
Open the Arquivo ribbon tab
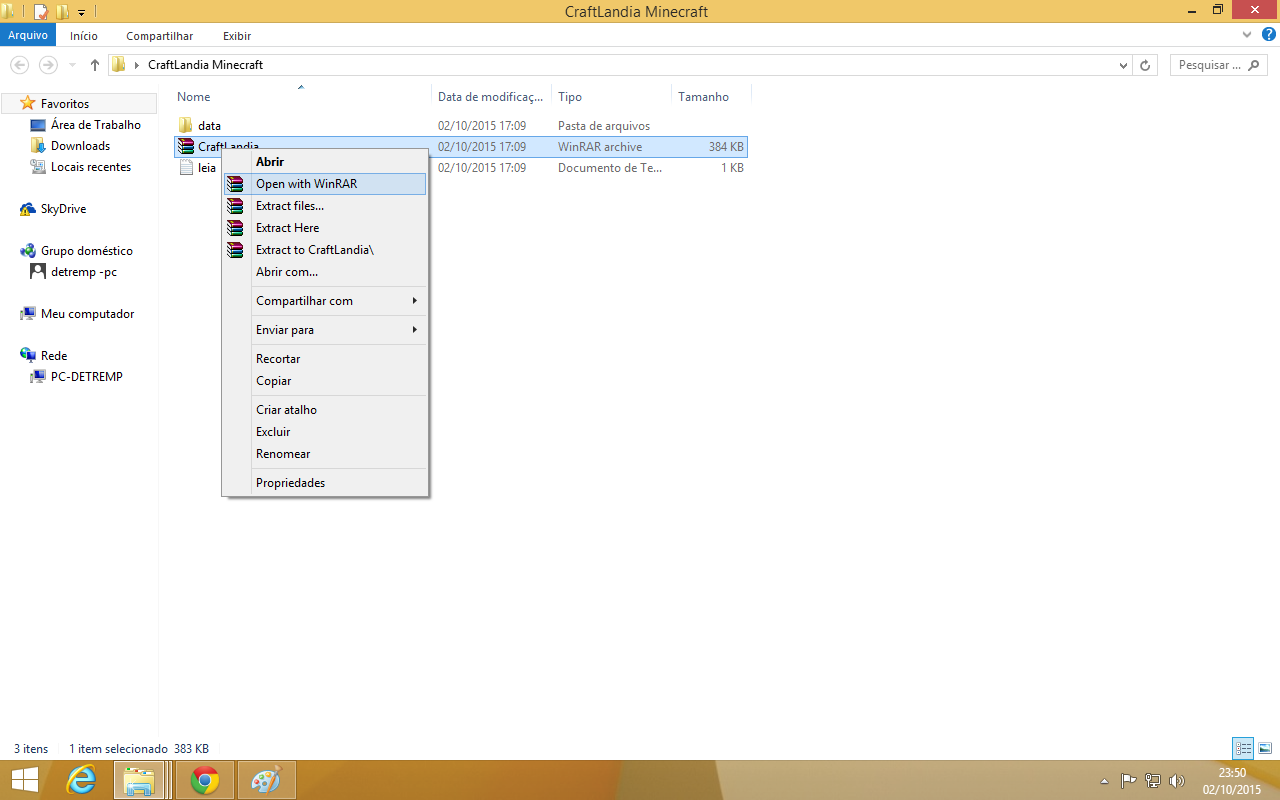(x=28, y=36)
